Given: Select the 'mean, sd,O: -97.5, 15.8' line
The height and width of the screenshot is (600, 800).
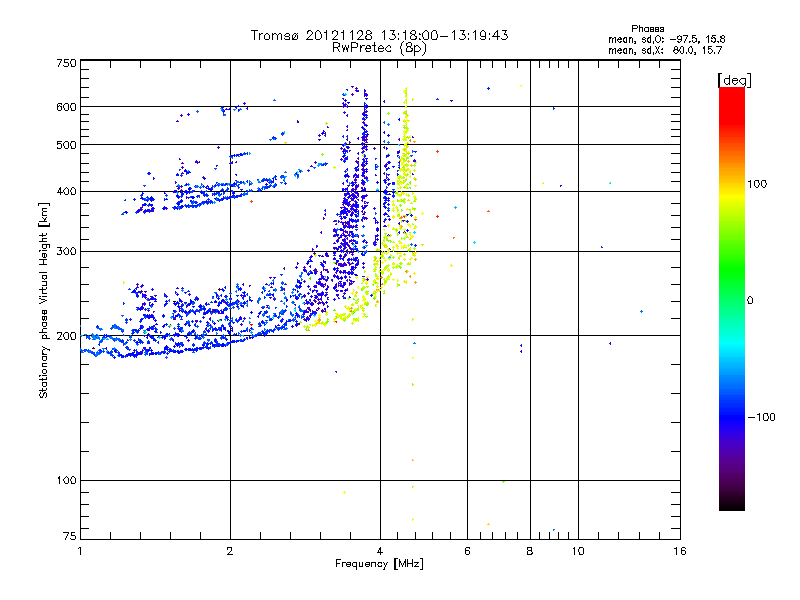Looking at the screenshot, I should [666, 39].
